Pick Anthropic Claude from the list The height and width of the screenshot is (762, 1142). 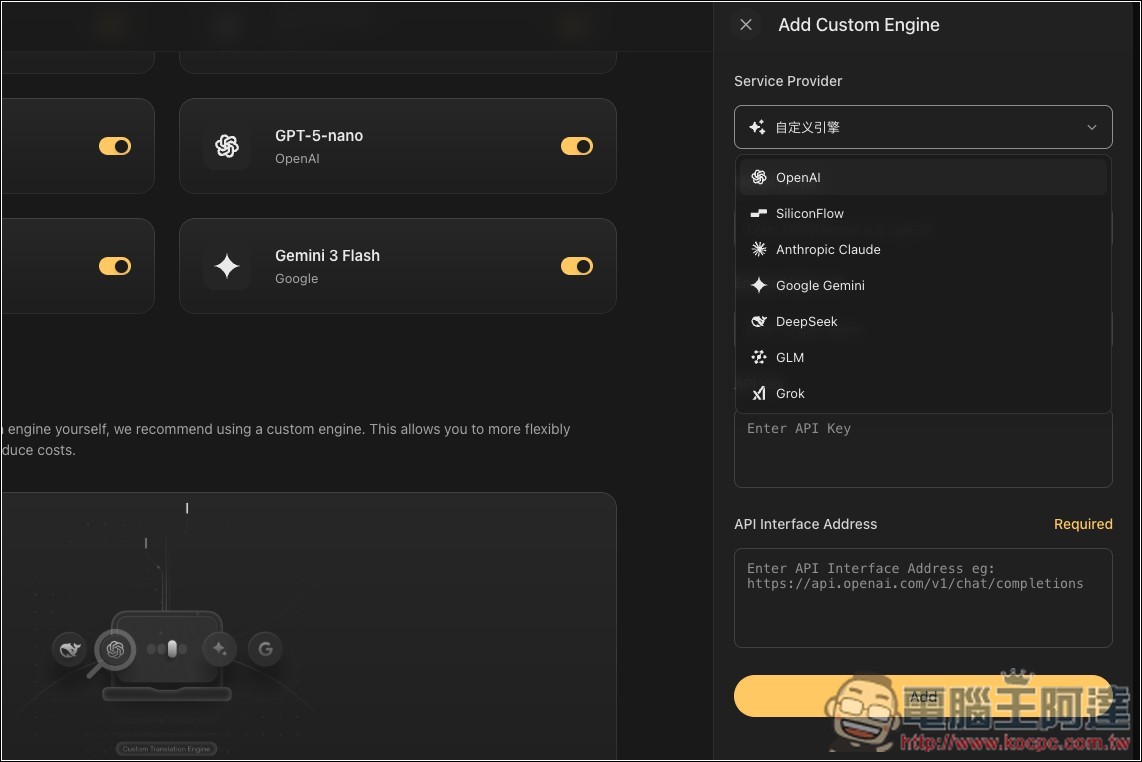923,249
